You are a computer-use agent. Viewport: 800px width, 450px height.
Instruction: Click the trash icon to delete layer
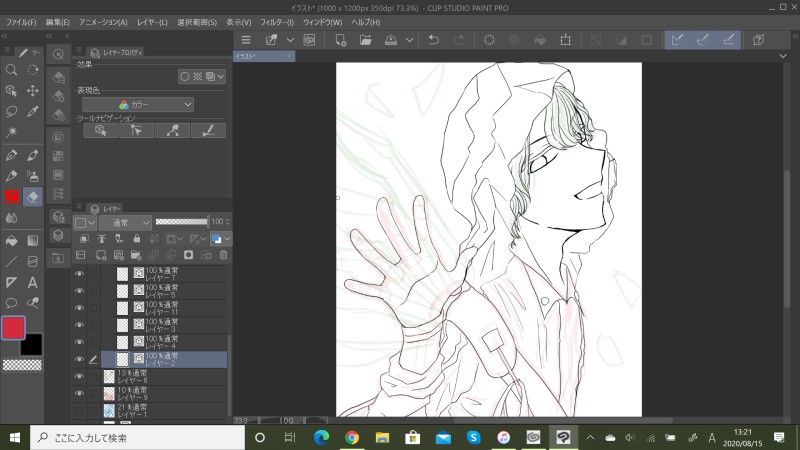click(x=223, y=255)
